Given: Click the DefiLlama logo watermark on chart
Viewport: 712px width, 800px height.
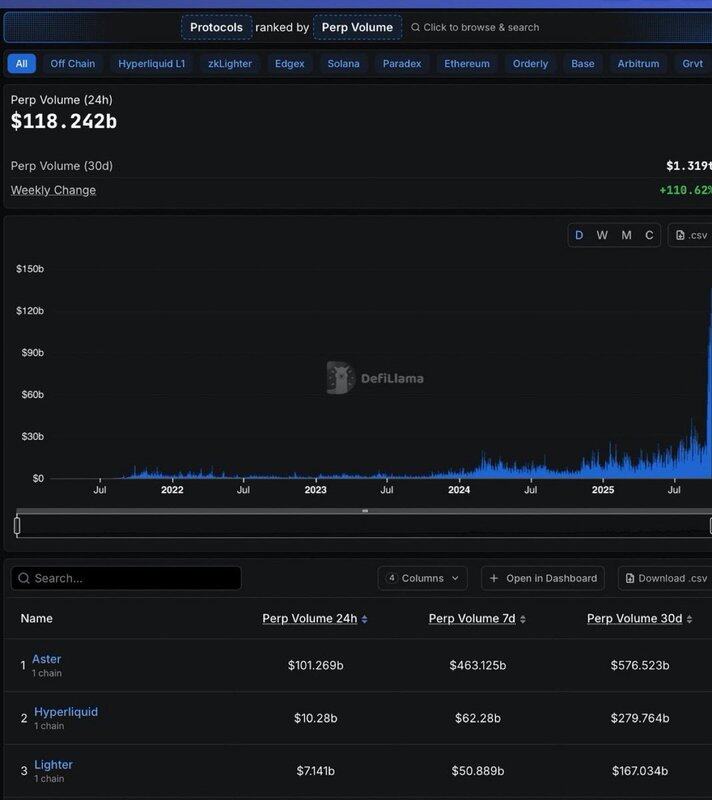Looking at the screenshot, I should 341,378.
